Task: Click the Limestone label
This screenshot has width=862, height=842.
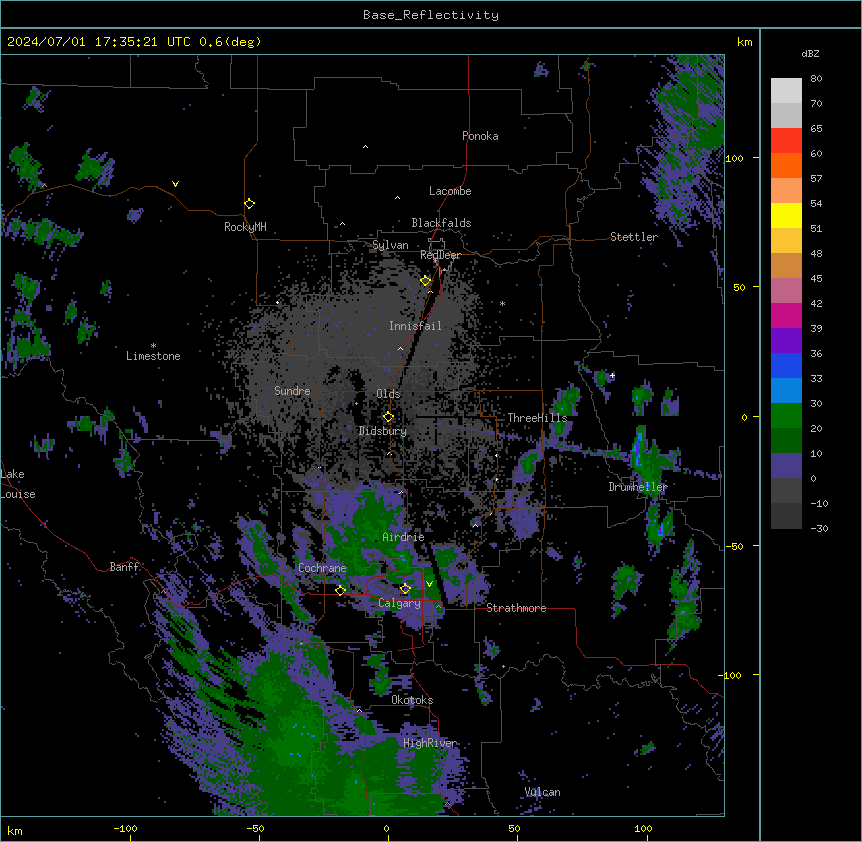Action: click(x=153, y=356)
